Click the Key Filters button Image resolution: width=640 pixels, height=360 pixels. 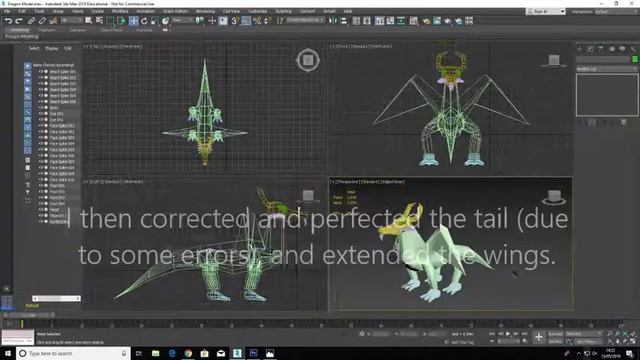pyautogui.click(x=587, y=341)
